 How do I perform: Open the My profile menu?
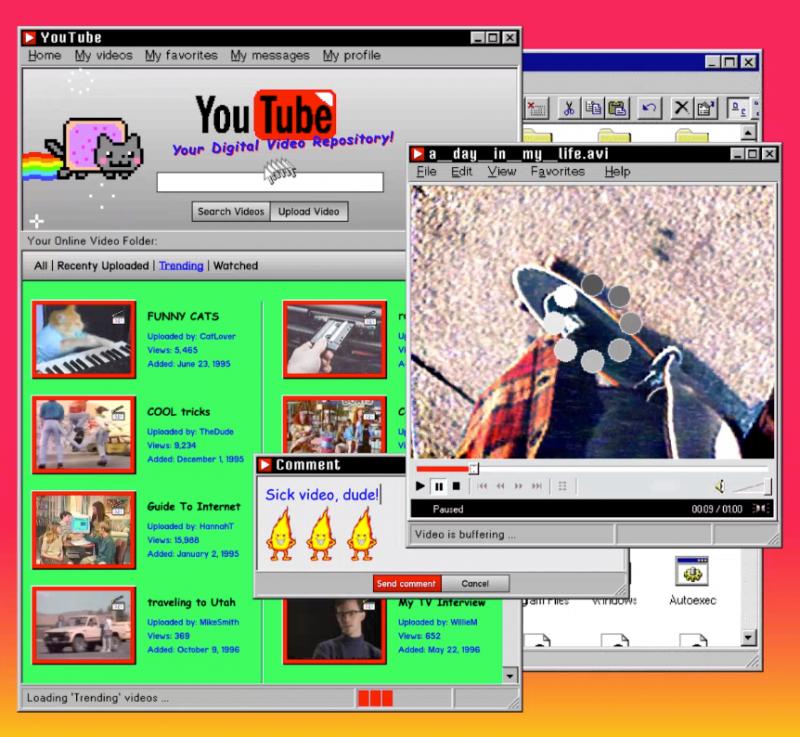(352, 55)
